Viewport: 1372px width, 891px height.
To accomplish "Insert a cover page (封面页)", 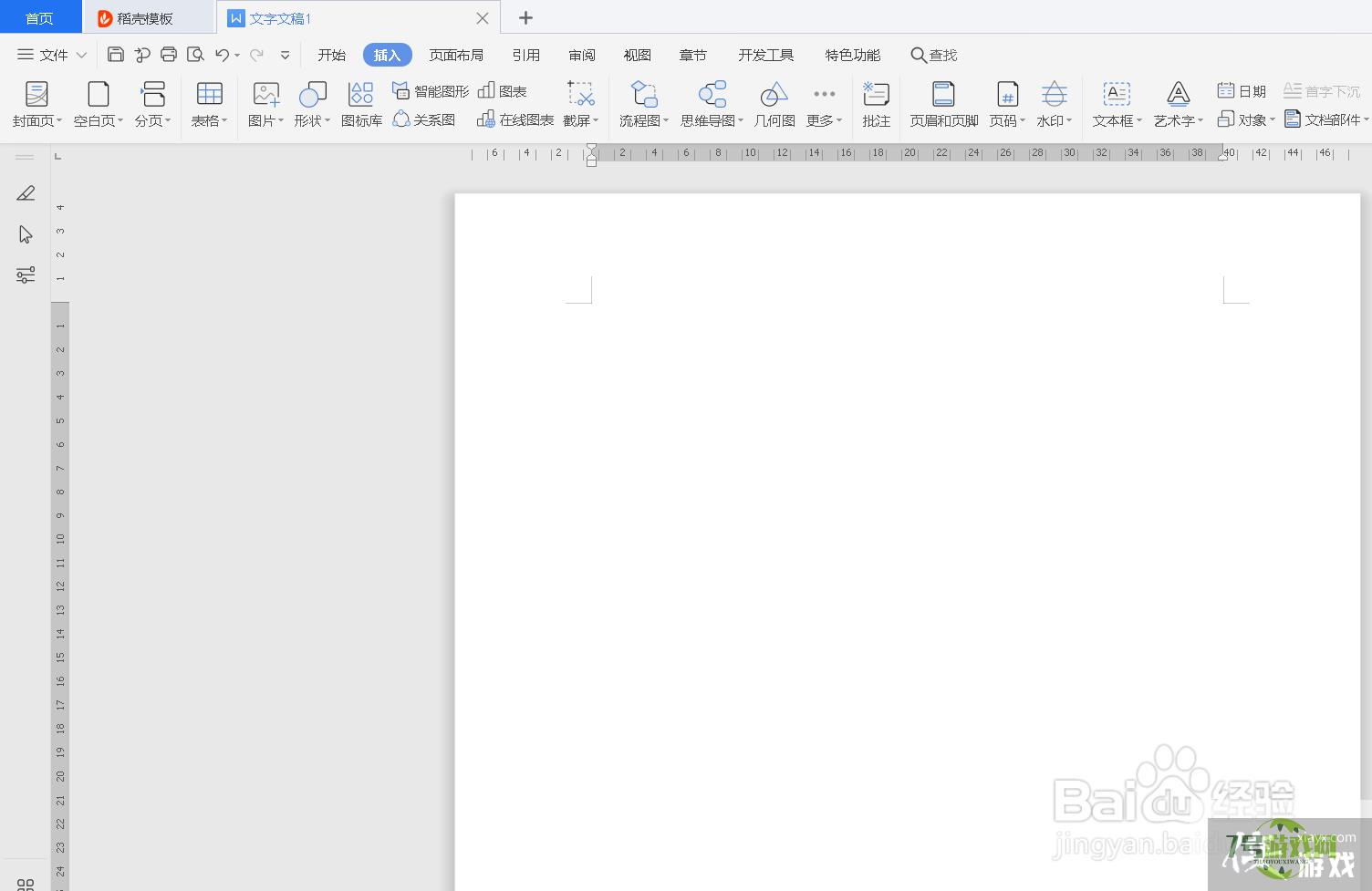I will coord(36,105).
